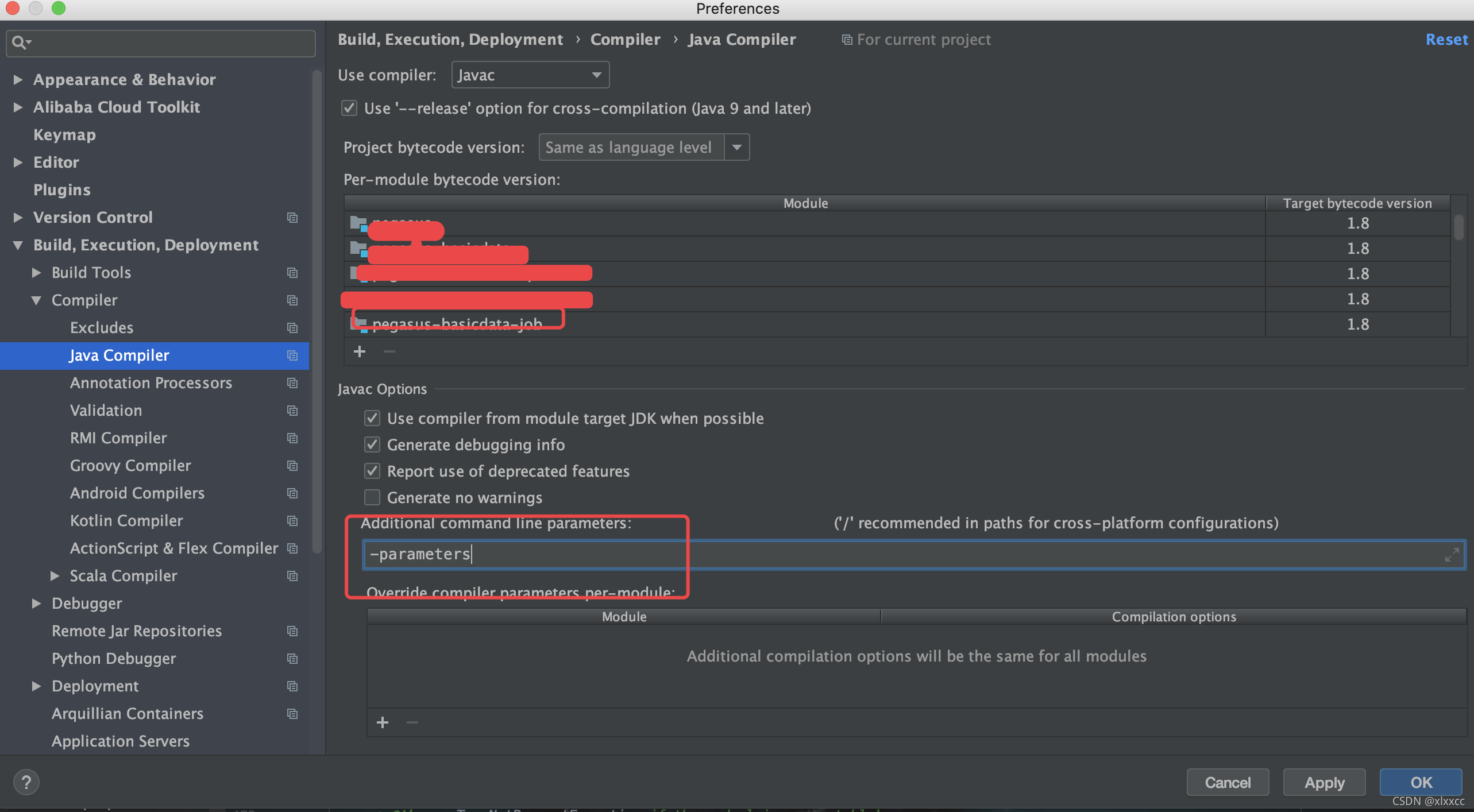Open the Project bytecode version dropdown
The height and width of the screenshot is (812, 1474).
pyautogui.click(x=738, y=147)
